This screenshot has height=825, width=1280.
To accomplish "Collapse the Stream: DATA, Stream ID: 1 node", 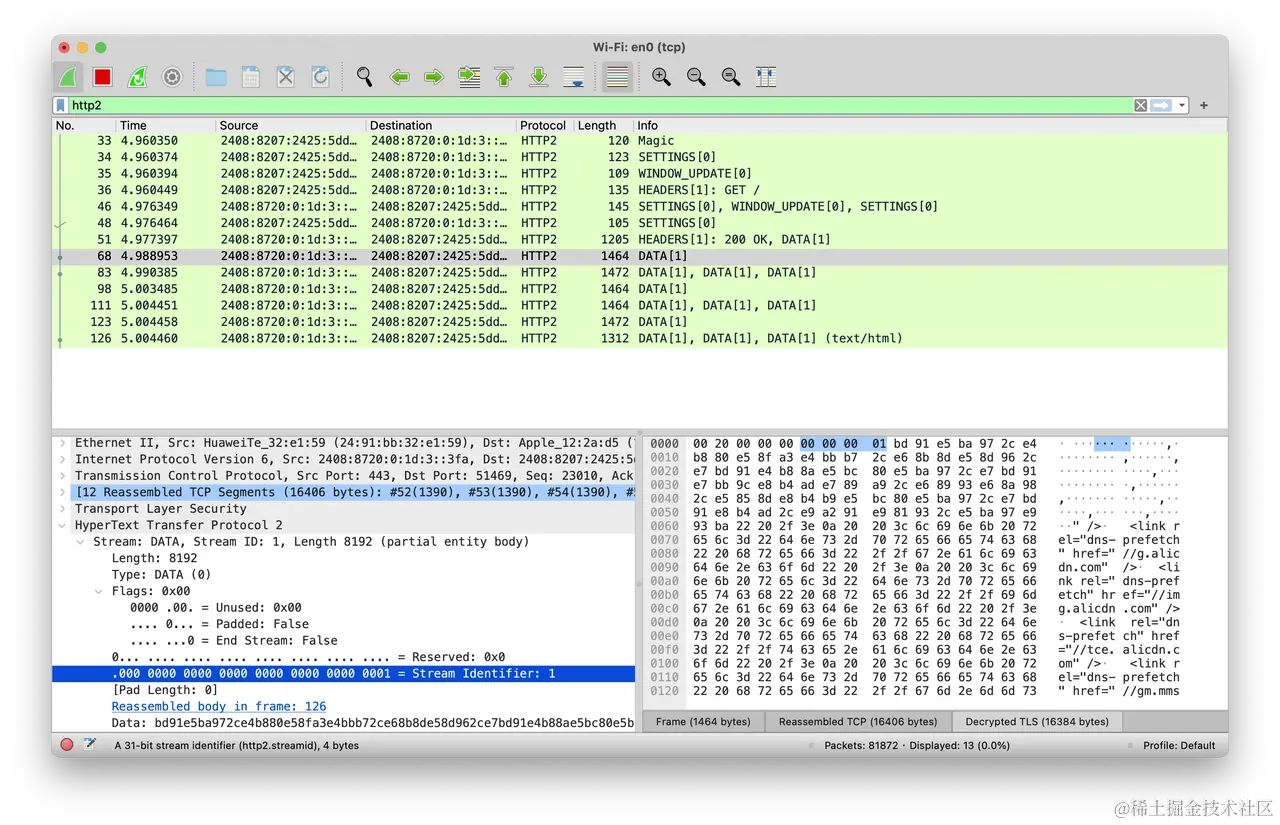I will point(81,542).
